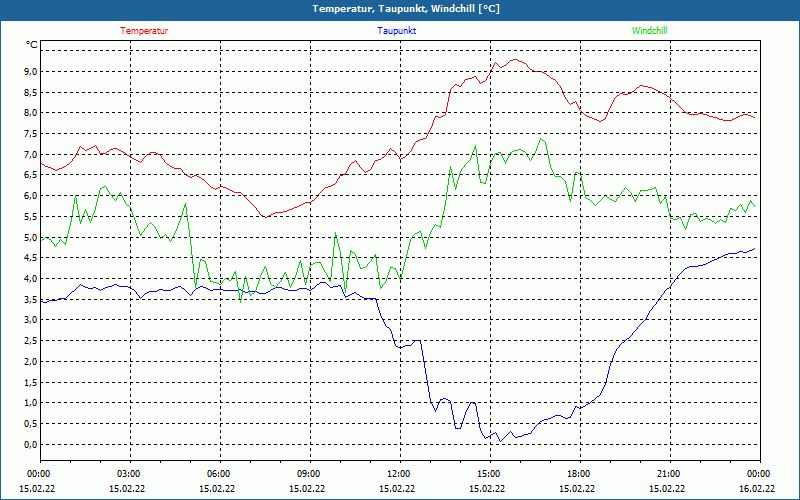This screenshot has height=500, width=800.
Task: Click the 18:00 time axis label
Action: click(580, 474)
